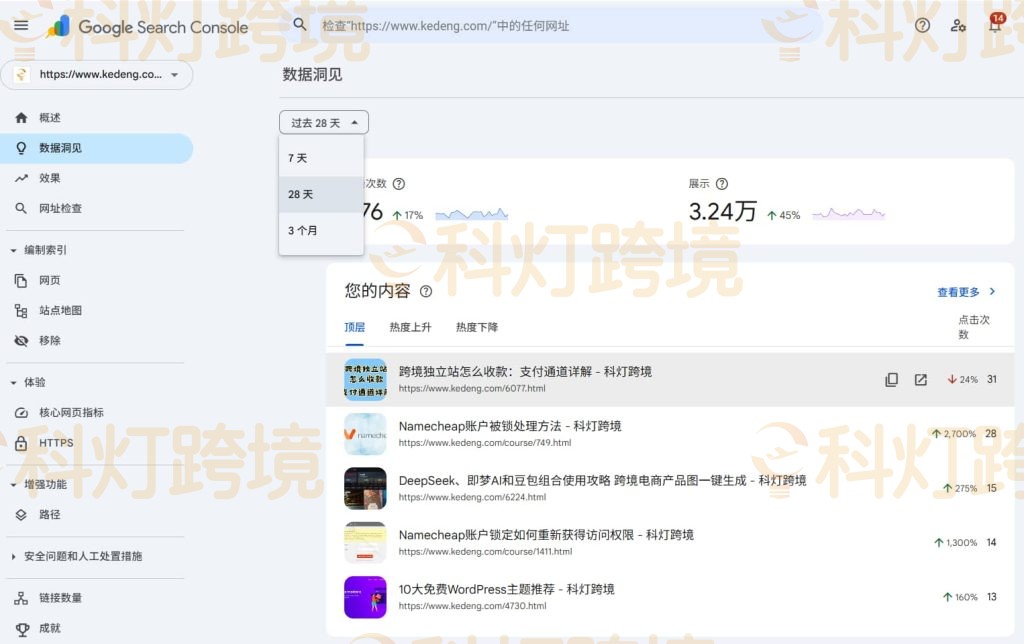Click the 成就 trophy icon
Viewport: 1024px width, 644px height.
(22, 628)
